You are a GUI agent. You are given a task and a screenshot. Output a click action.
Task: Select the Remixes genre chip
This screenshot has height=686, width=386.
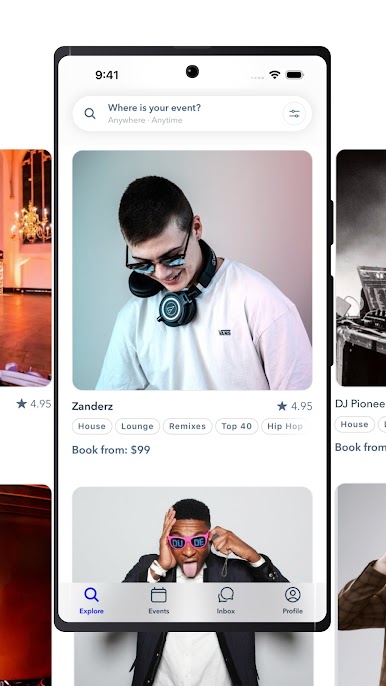pos(187,426)
